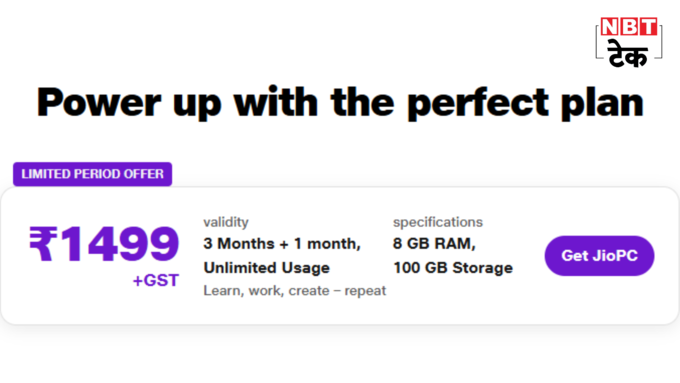Click the red letter T in NBT logo
680x383 pixels.
(x=648, y=27)
